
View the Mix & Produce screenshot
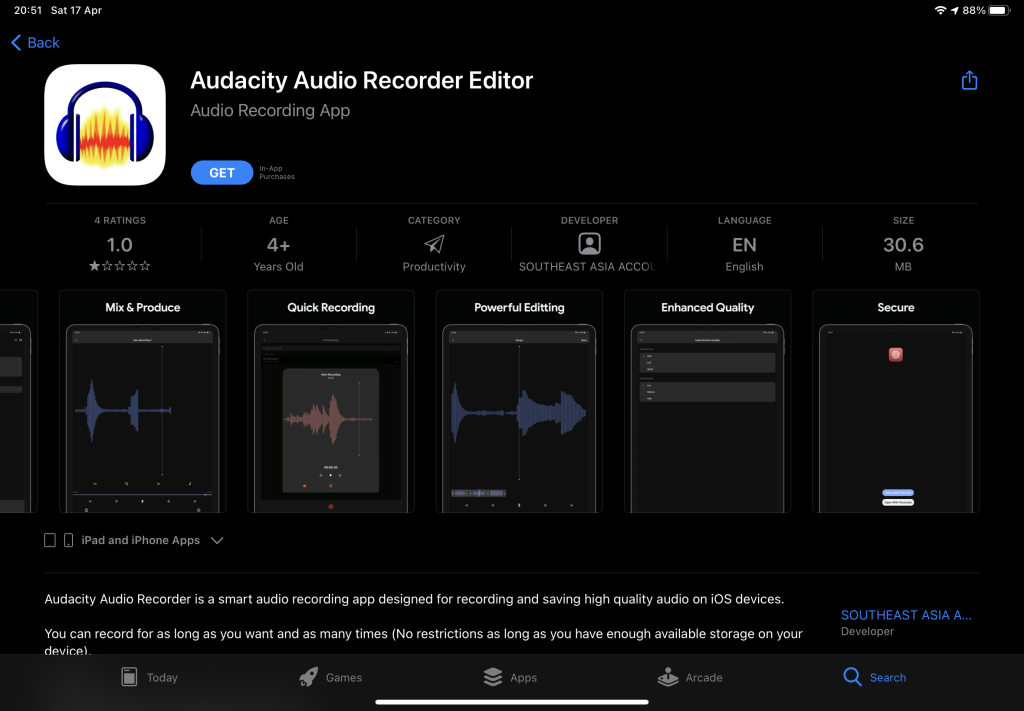pos(143,402)
